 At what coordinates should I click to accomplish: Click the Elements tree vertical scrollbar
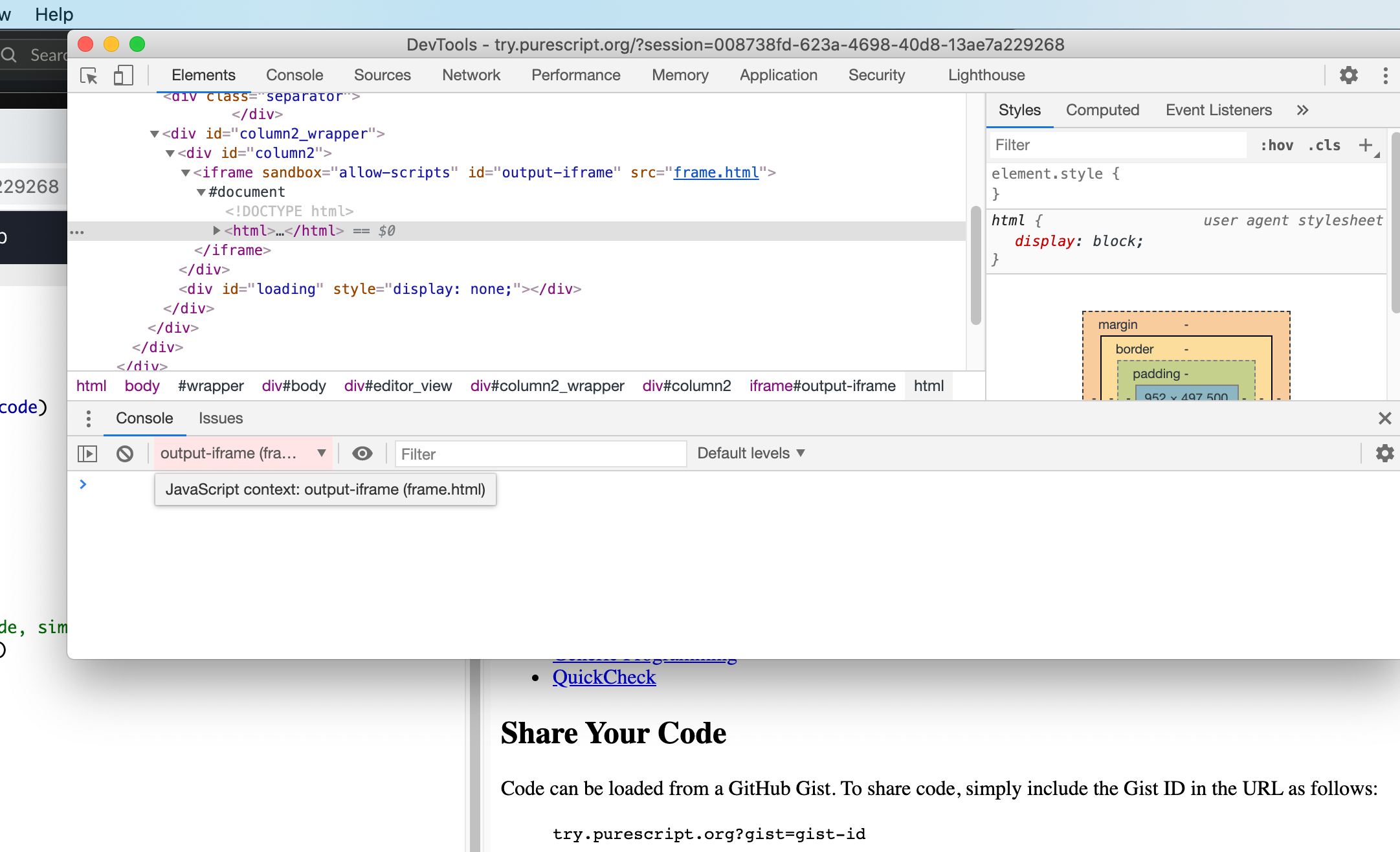click(x=976, y=265)
